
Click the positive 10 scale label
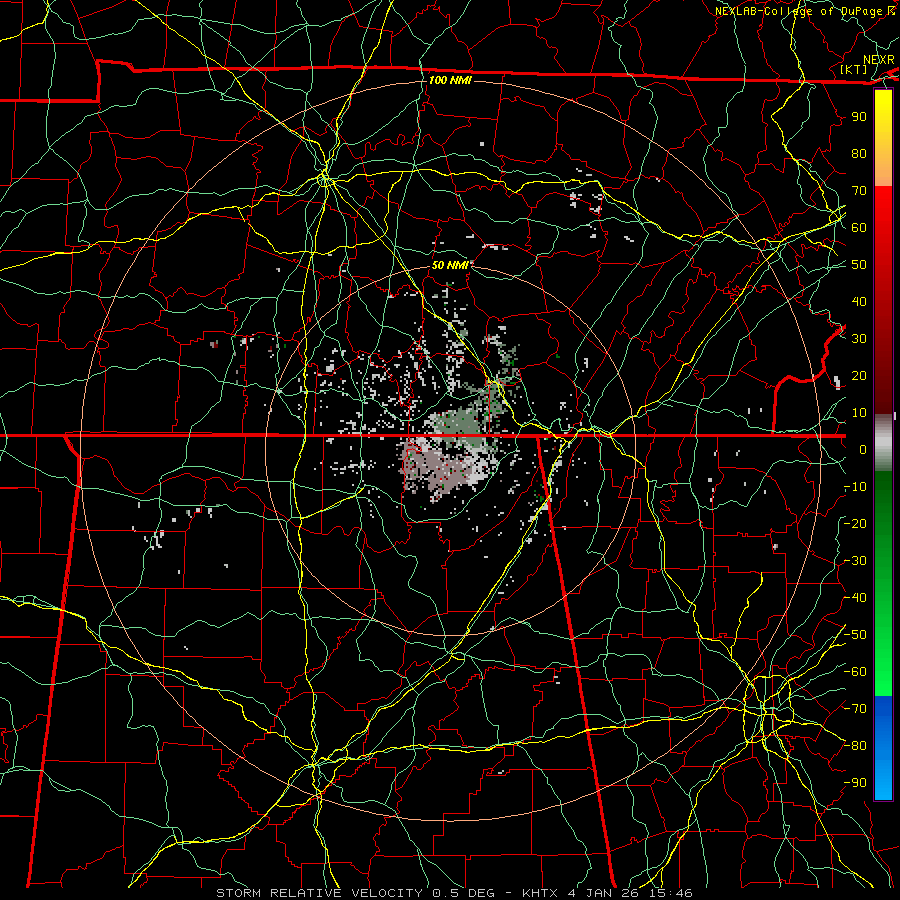click(x=859, y=413)
